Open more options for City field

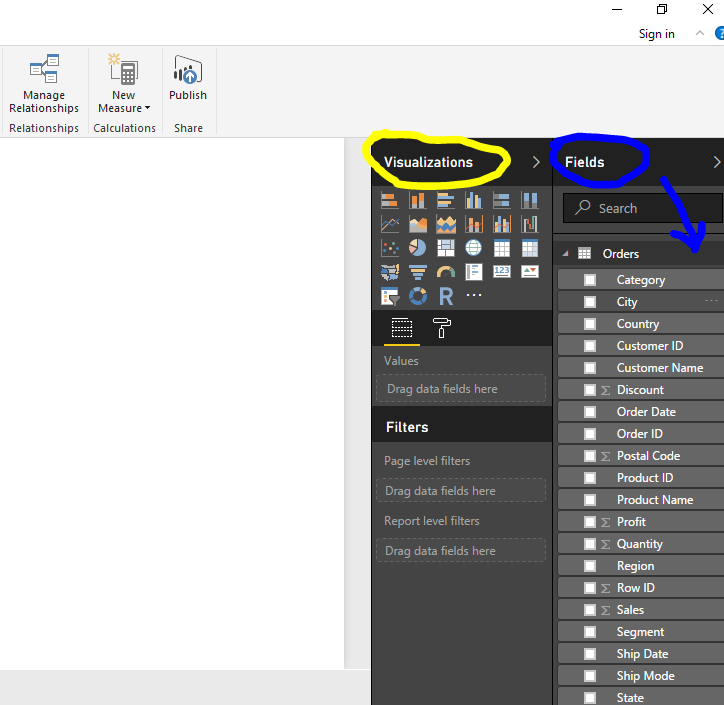(712, 301)
